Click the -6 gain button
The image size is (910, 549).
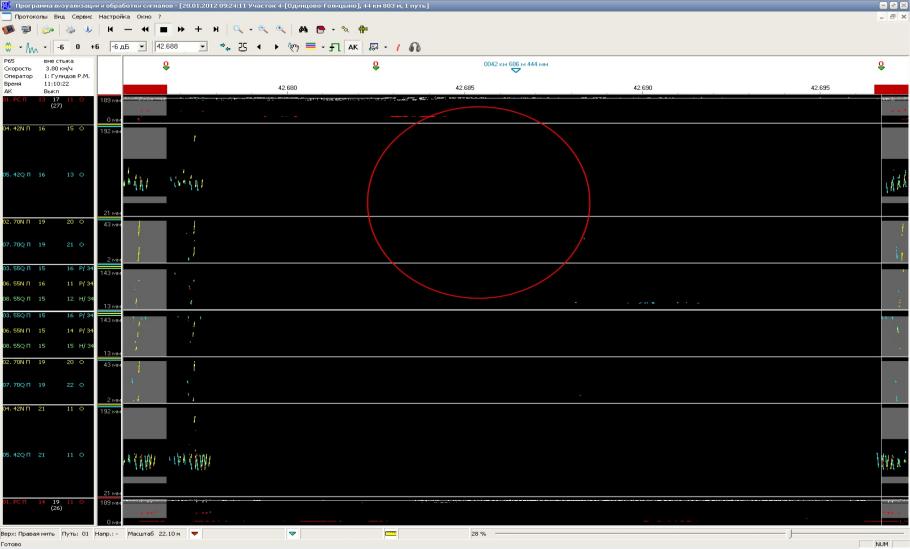62,47
